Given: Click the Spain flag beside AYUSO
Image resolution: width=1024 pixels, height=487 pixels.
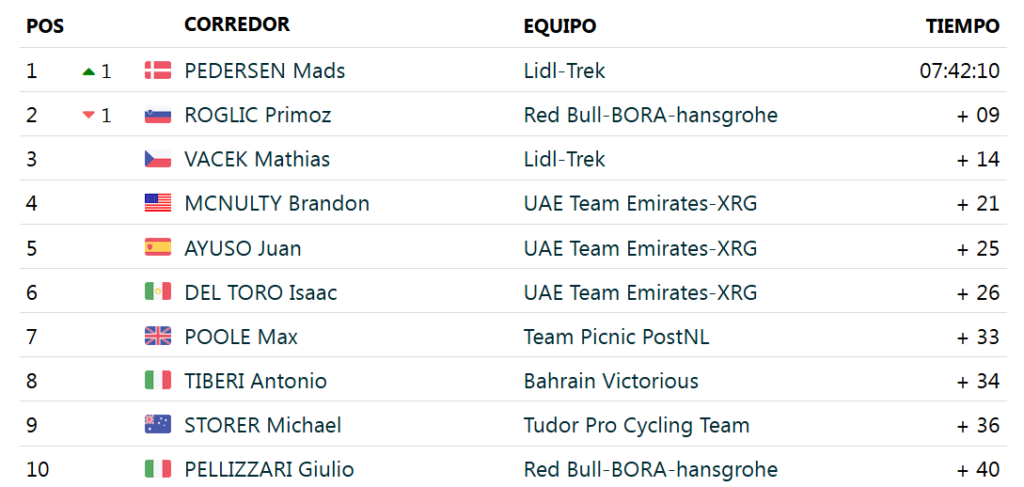Looking at the screenshot, I should pos(157,247).
